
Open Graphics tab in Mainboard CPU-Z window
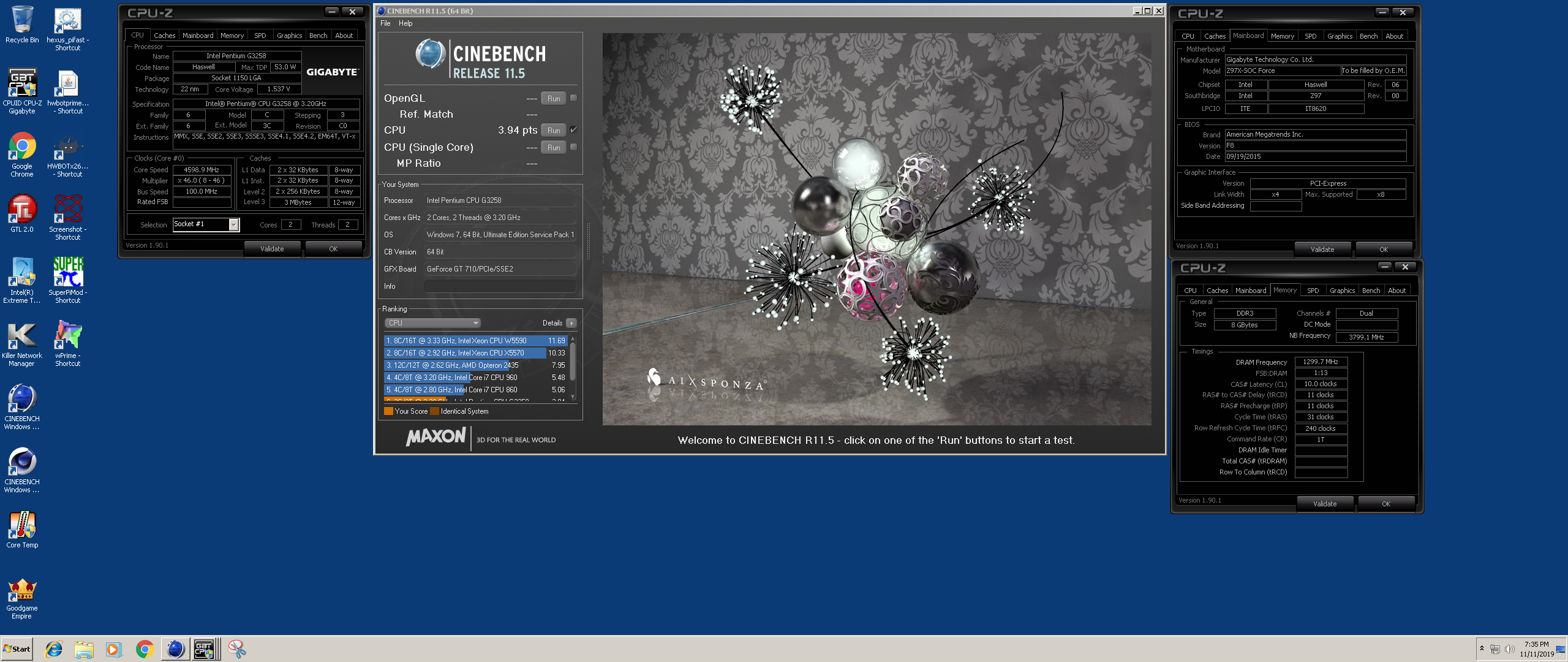1340,36
